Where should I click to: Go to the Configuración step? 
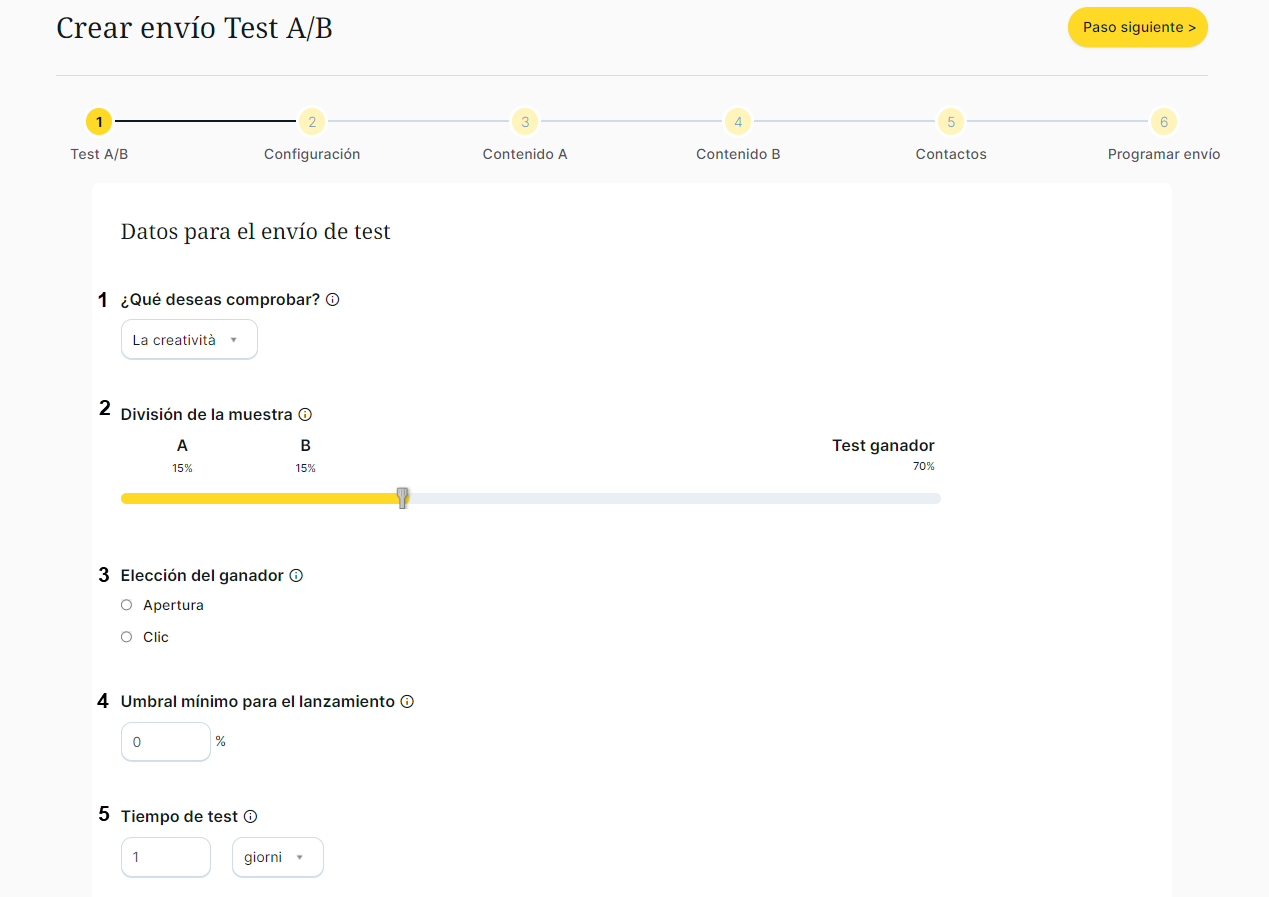(312, 122)
